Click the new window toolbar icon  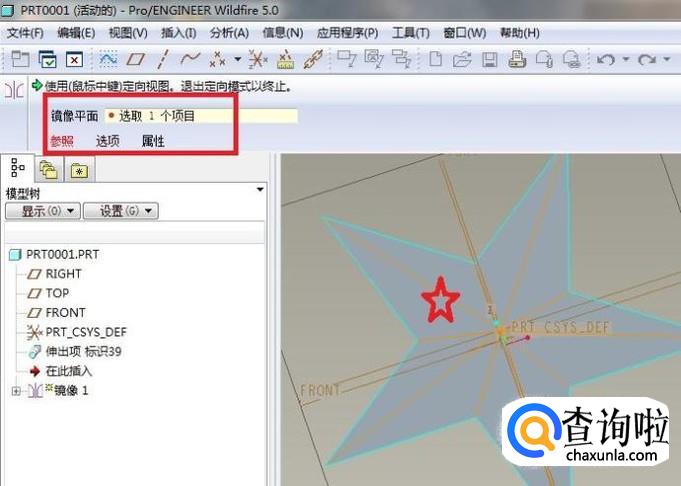pos(20,59)
